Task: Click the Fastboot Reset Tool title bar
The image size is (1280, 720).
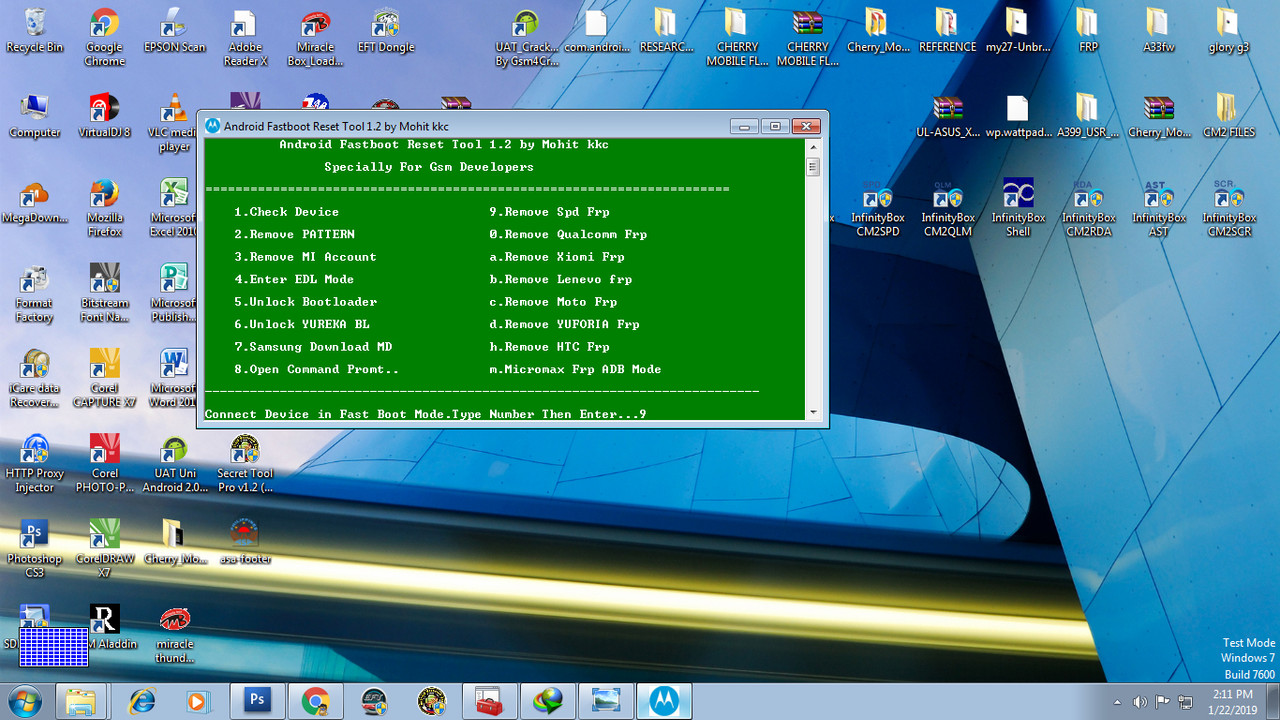Action: coord(465,126)
